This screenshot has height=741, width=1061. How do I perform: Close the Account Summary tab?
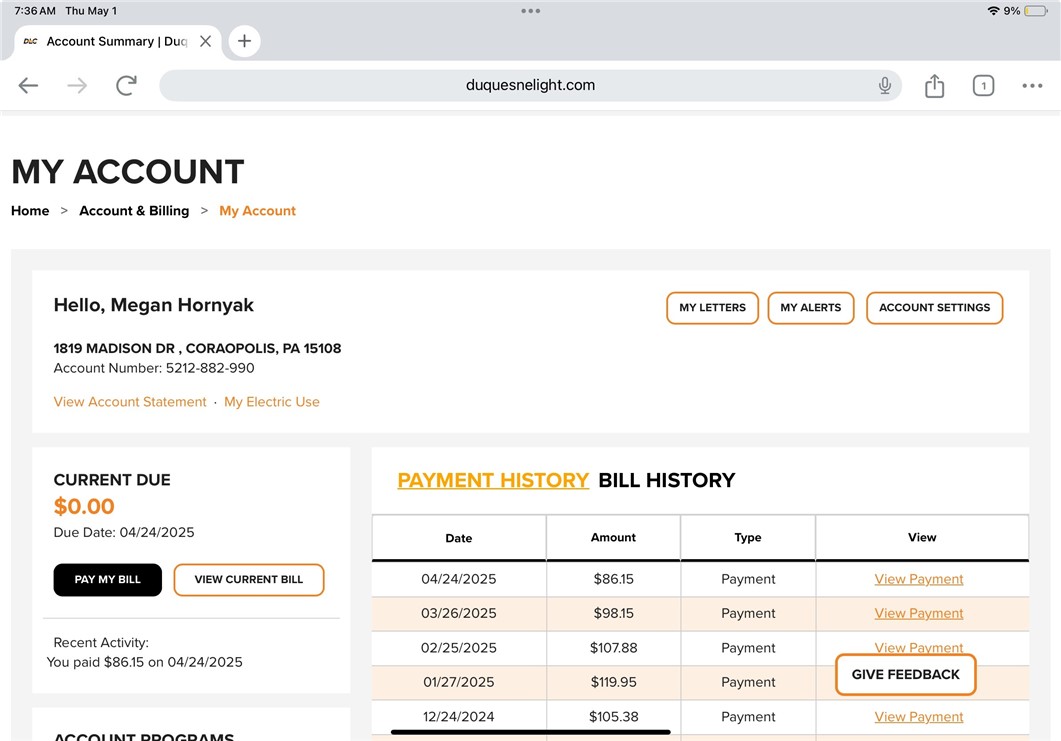click(206, 41)
